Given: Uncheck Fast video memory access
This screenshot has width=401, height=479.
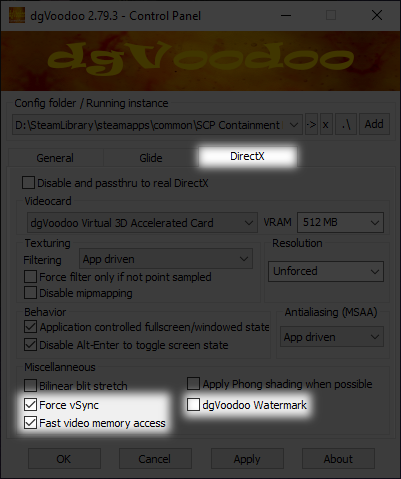Looking at the screenshot, I should click(x=30, y=423).
